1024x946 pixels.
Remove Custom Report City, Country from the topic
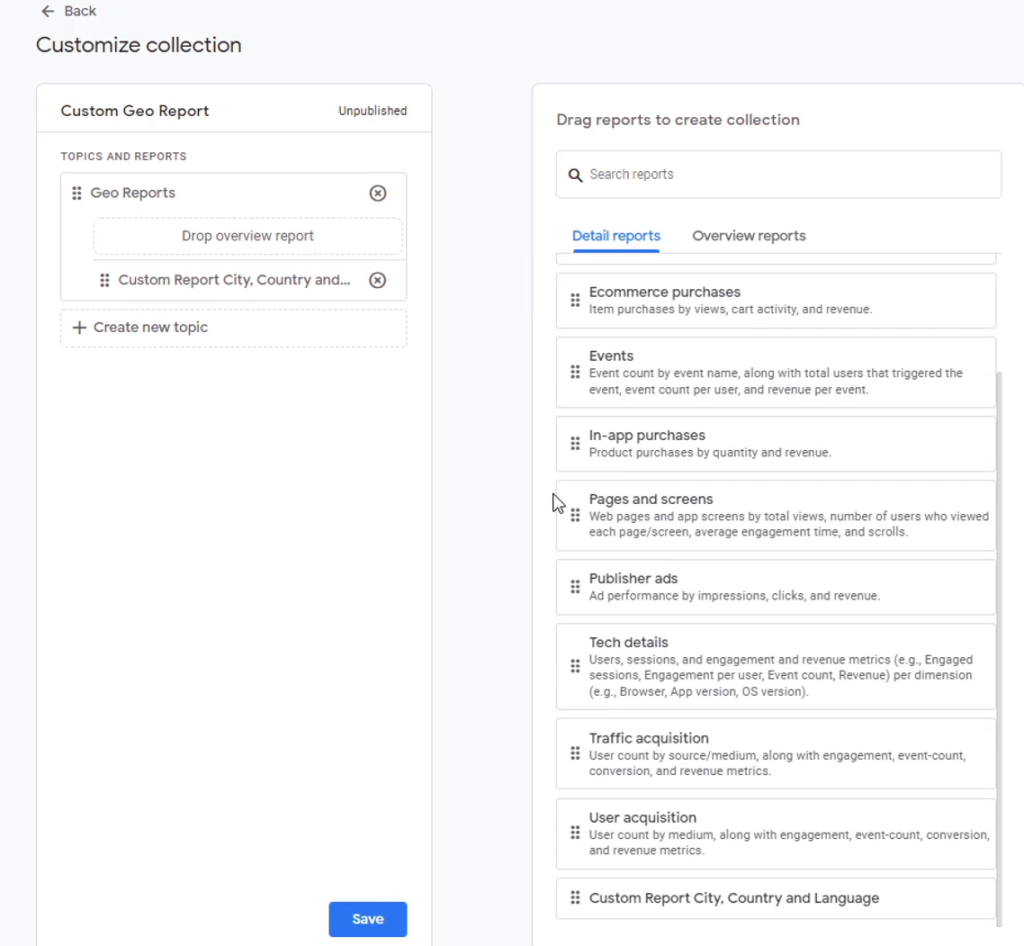377,280
